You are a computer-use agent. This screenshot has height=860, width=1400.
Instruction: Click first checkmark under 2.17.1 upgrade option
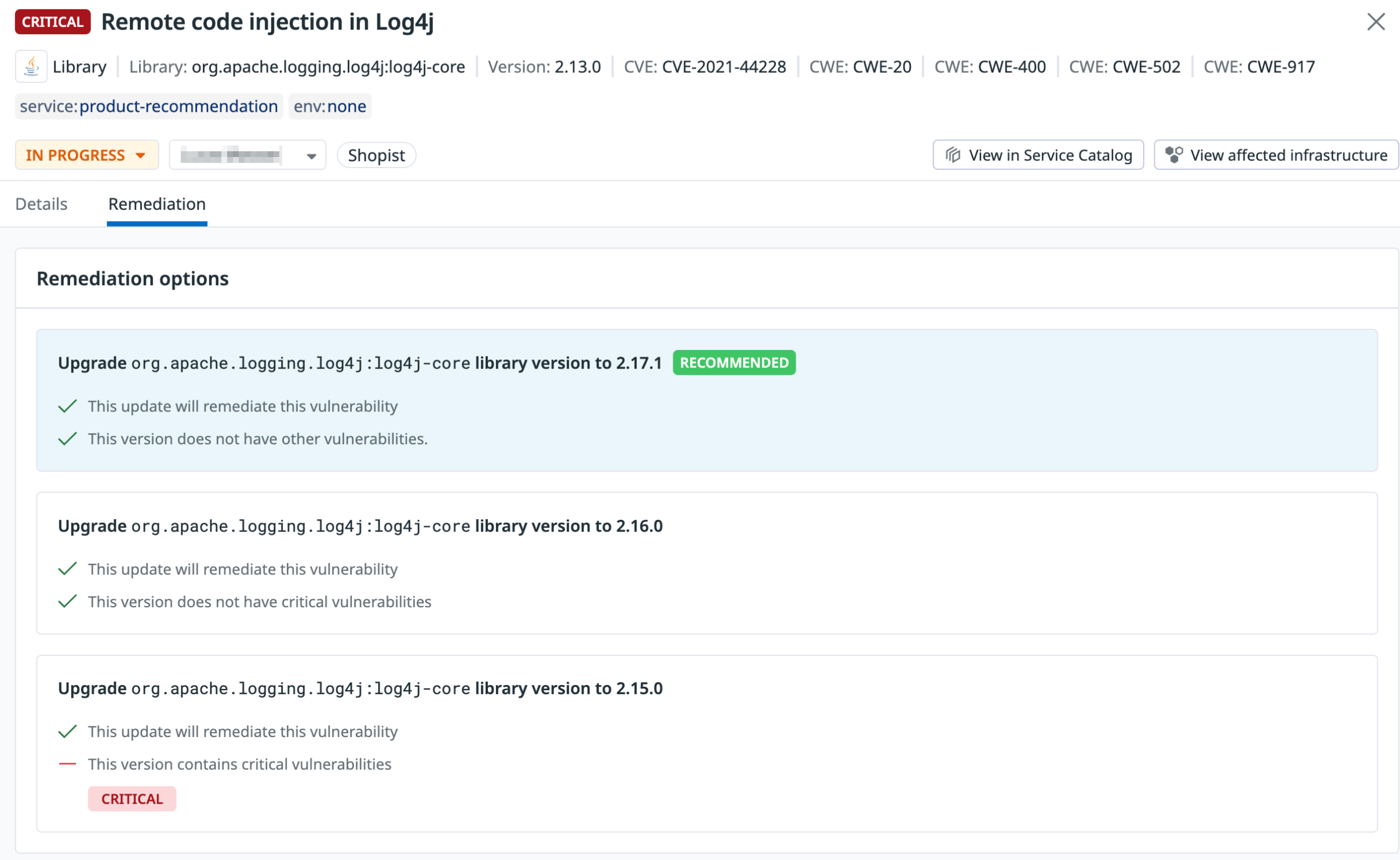click(68, 406)
